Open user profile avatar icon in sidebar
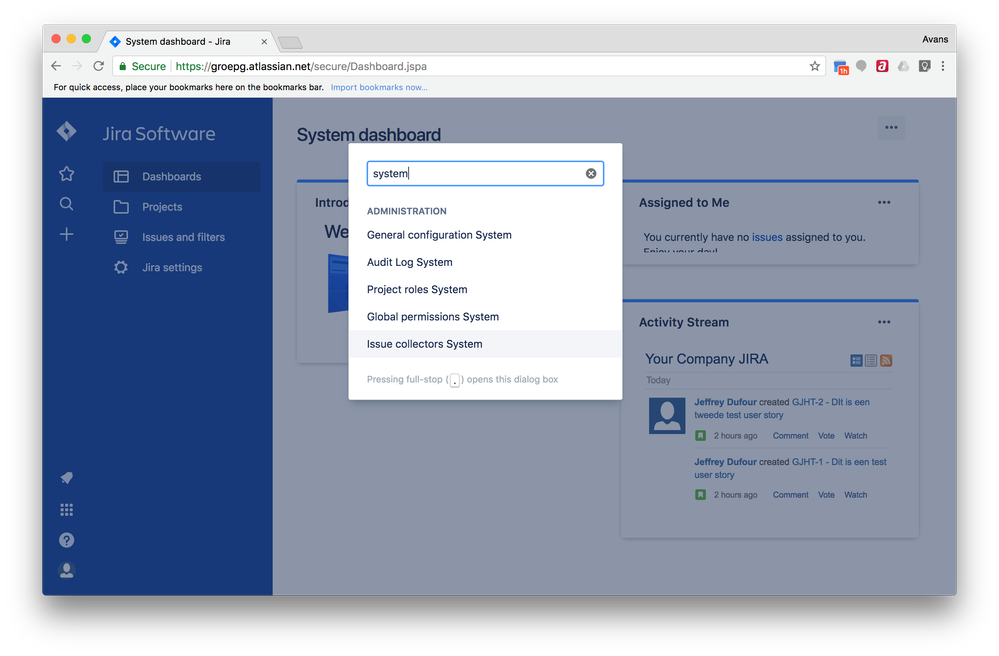999x656 pixels. click(66, 570)
